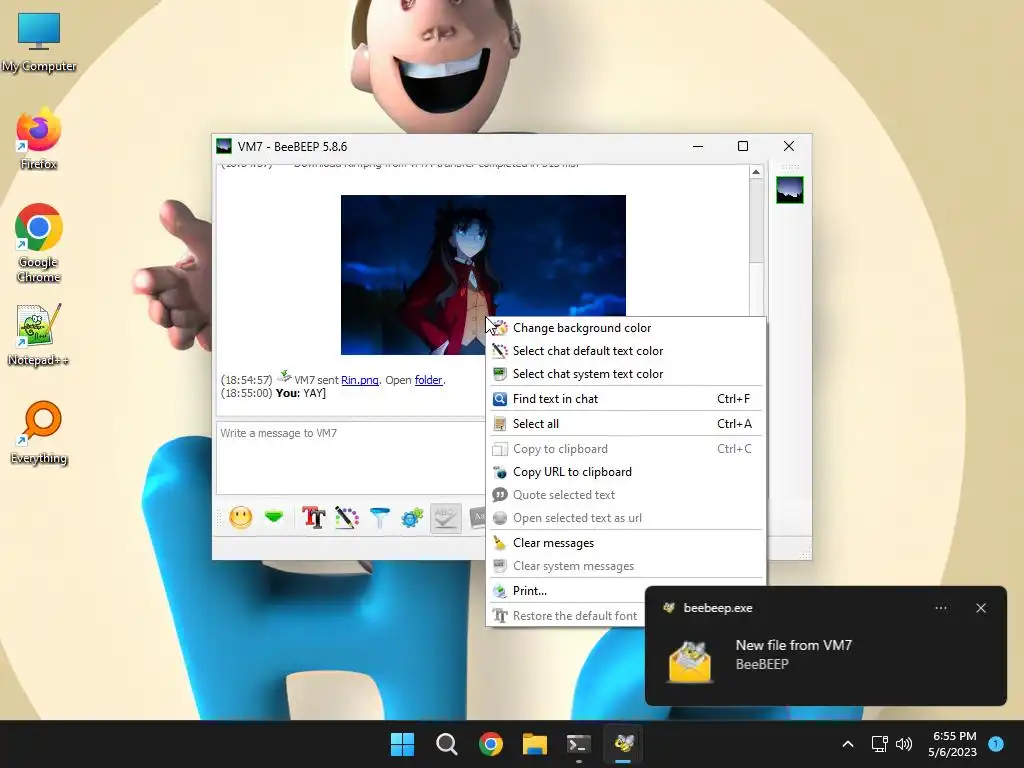The width and height of the screenshot is (1024, 768).
Task: Open the chat font selection icon
Action: click(313, 518)
